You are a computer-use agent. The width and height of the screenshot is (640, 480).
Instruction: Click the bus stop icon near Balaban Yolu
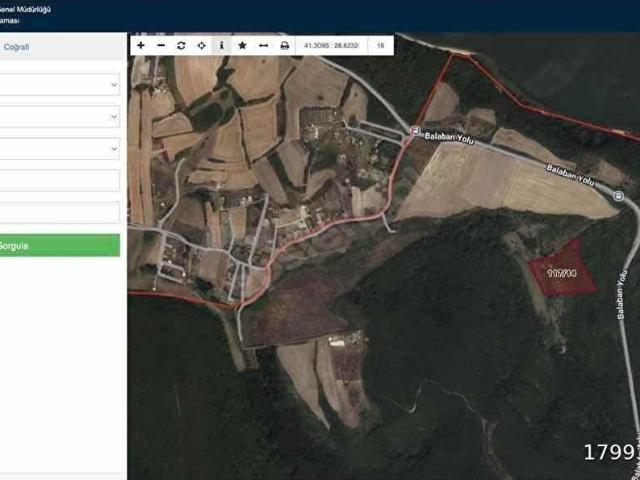(x=416, y=131)
